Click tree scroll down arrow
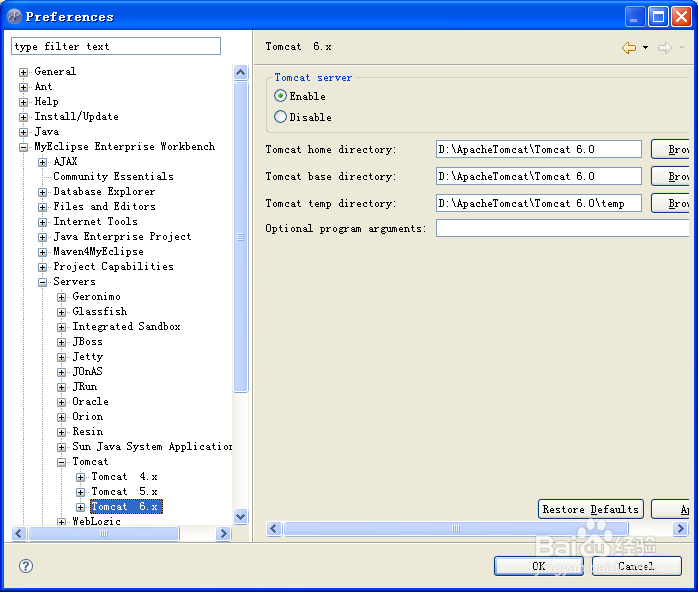The image size is (698, 592). (240, 516)
